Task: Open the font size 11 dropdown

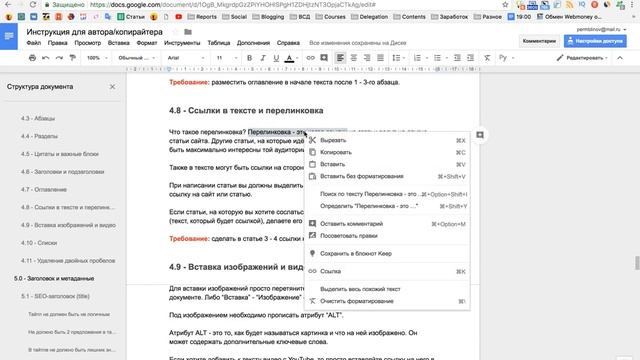Action: click(x=227, y=58)
